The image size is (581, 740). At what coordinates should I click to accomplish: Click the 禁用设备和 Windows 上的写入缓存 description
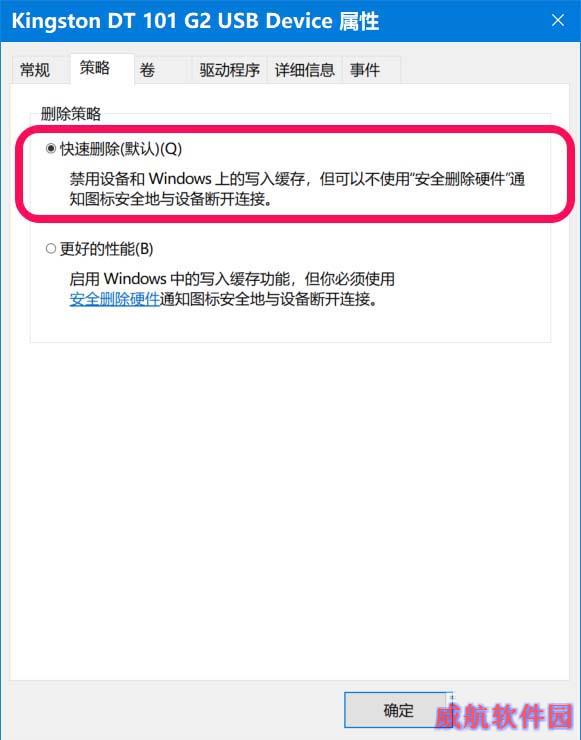tap(297, 189)
